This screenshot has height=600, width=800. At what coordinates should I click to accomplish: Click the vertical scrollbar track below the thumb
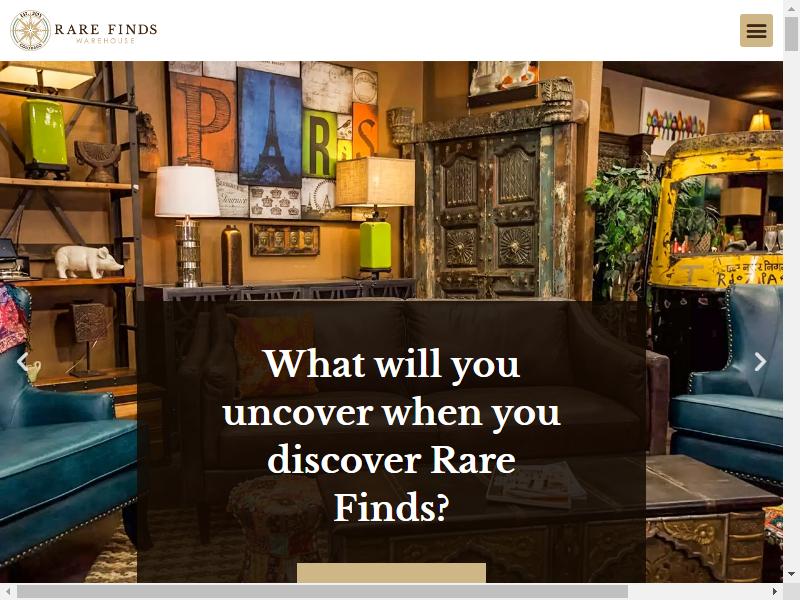791,306
